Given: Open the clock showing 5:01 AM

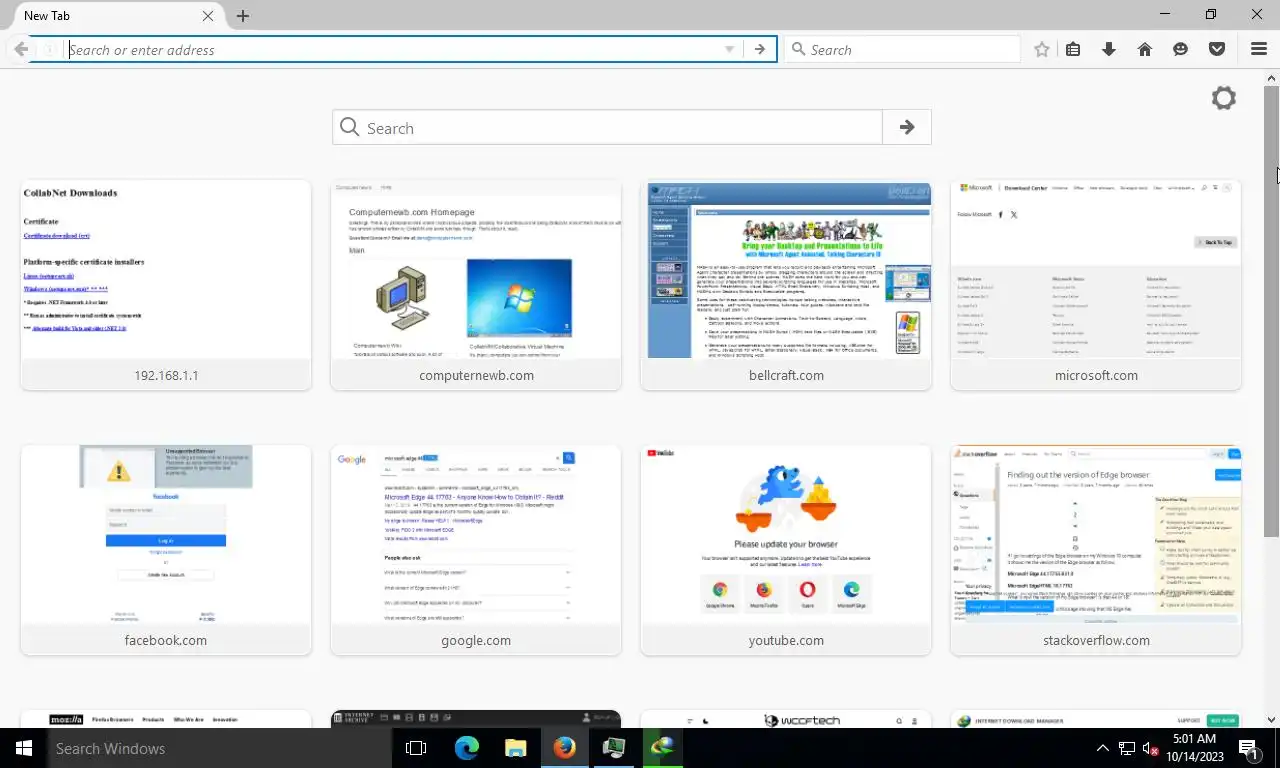Looking at the screenshot, I should click(x=1194, y=748).
